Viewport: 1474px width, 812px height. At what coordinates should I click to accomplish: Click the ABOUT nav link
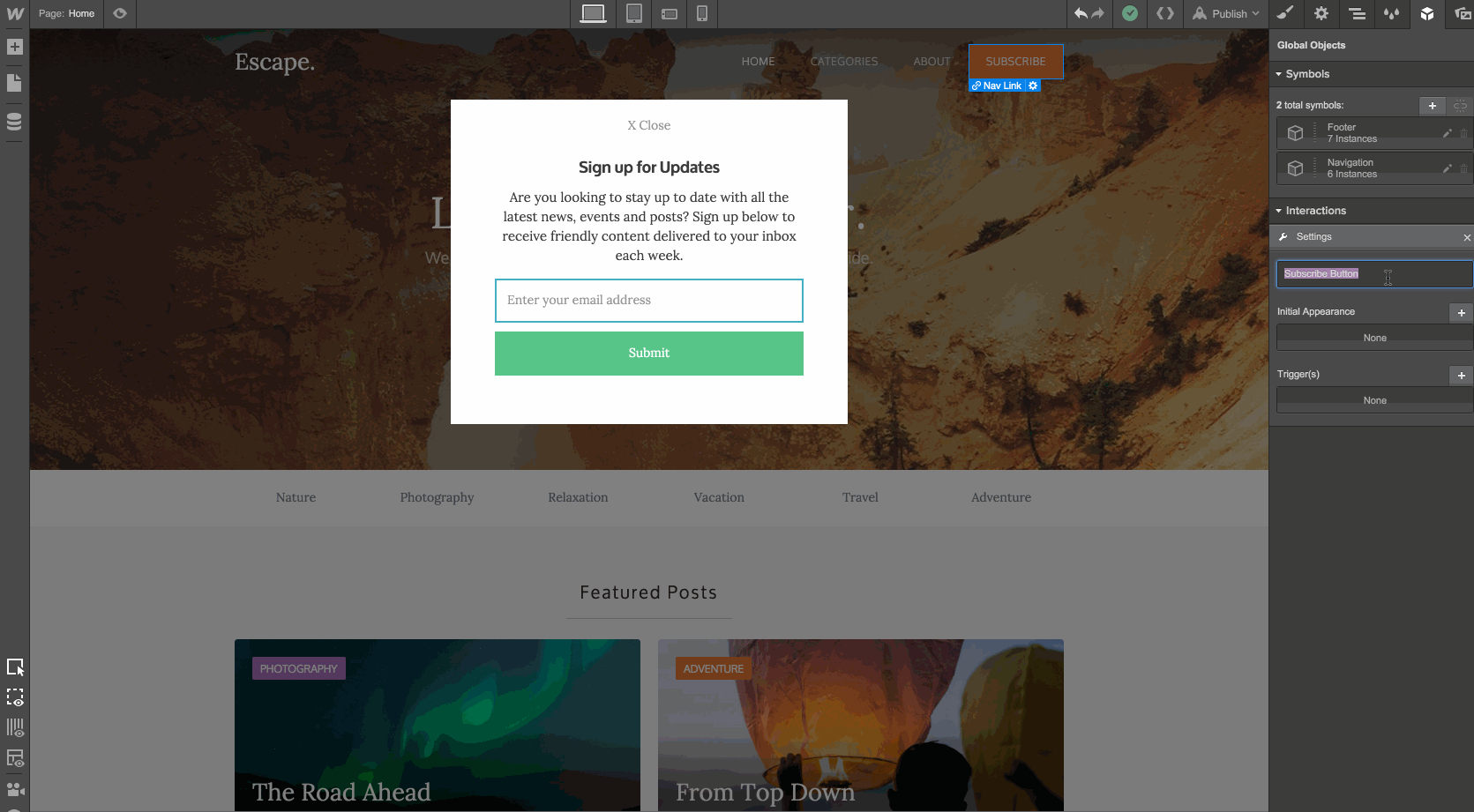coord(932,62)
